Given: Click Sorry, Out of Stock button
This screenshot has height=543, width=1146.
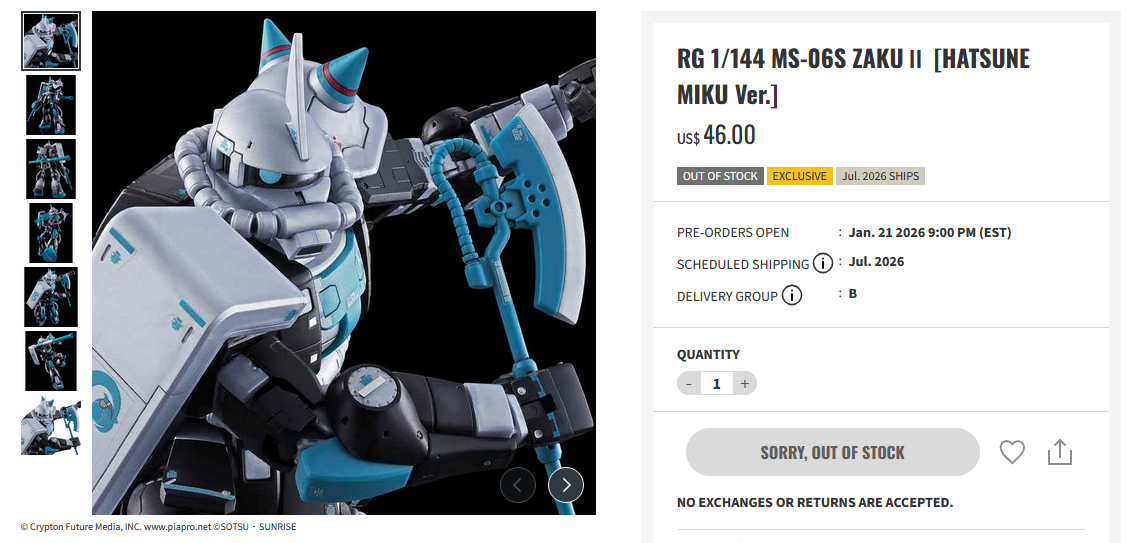Looking at the screenshot, I should [832, 452].
